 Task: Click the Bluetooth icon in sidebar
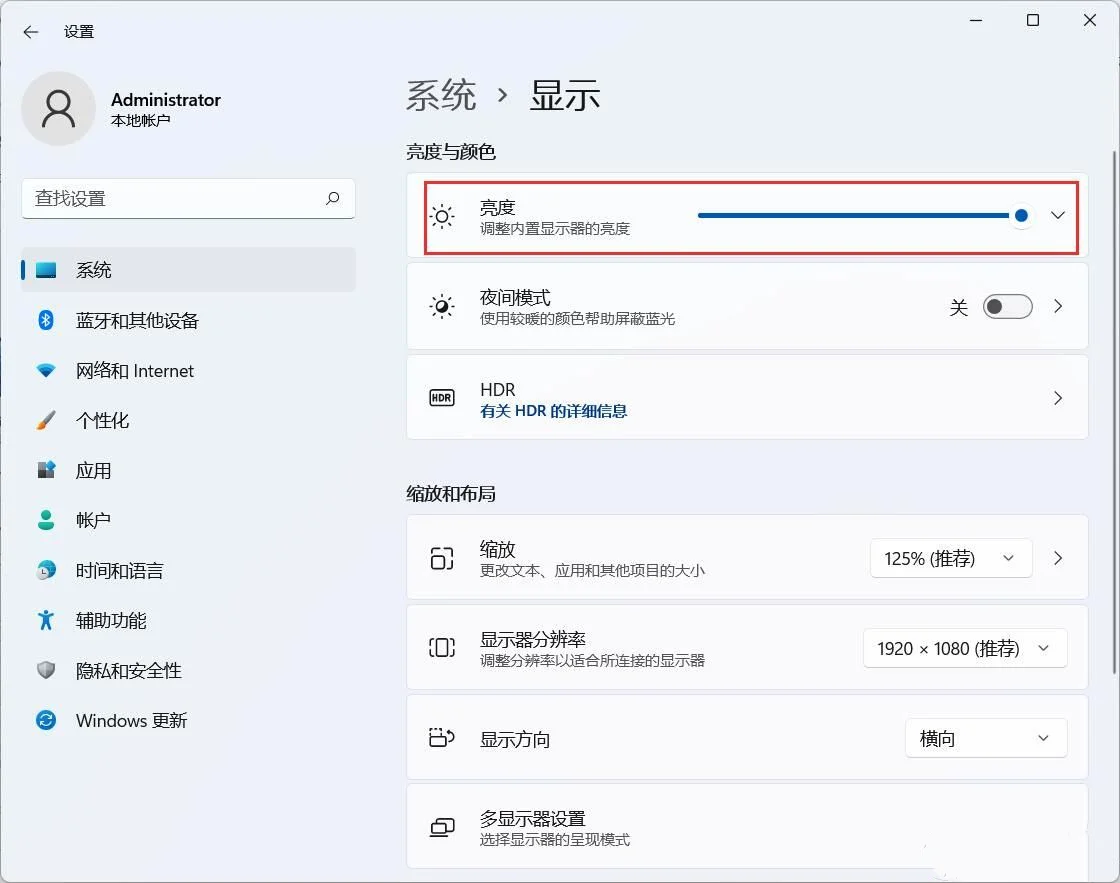[46, 320]
